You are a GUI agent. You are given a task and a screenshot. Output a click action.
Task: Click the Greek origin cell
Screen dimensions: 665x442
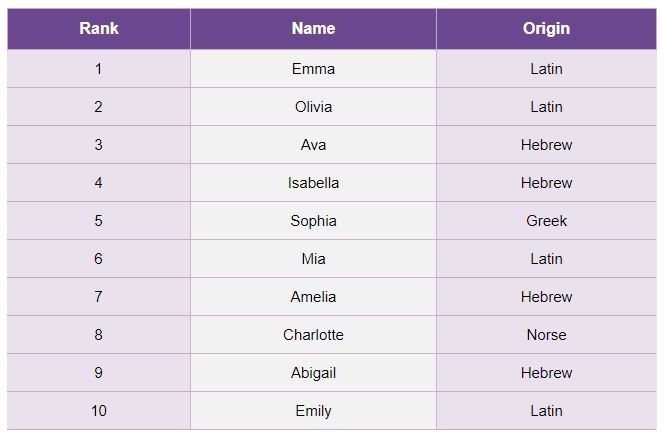coord(546,221)
